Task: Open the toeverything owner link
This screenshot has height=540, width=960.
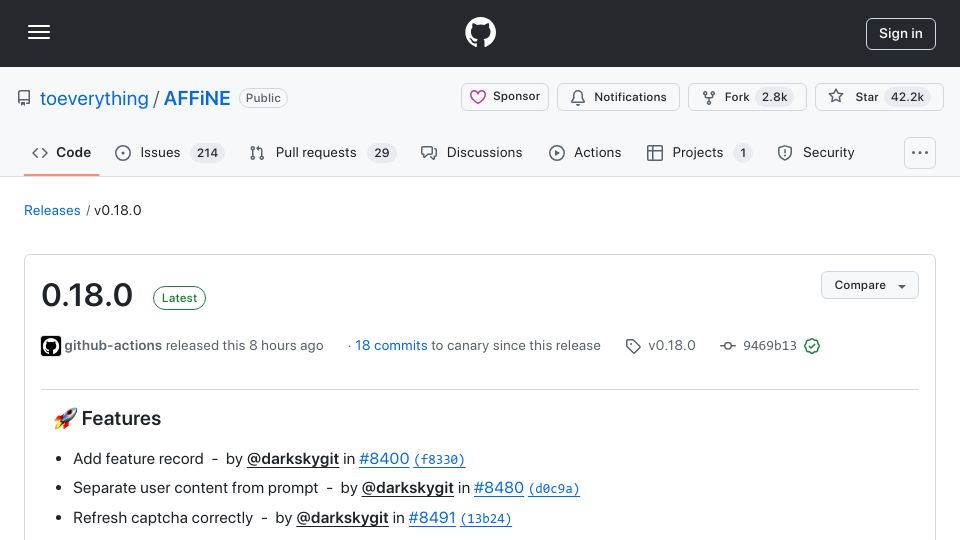Action: click(94, 99)
